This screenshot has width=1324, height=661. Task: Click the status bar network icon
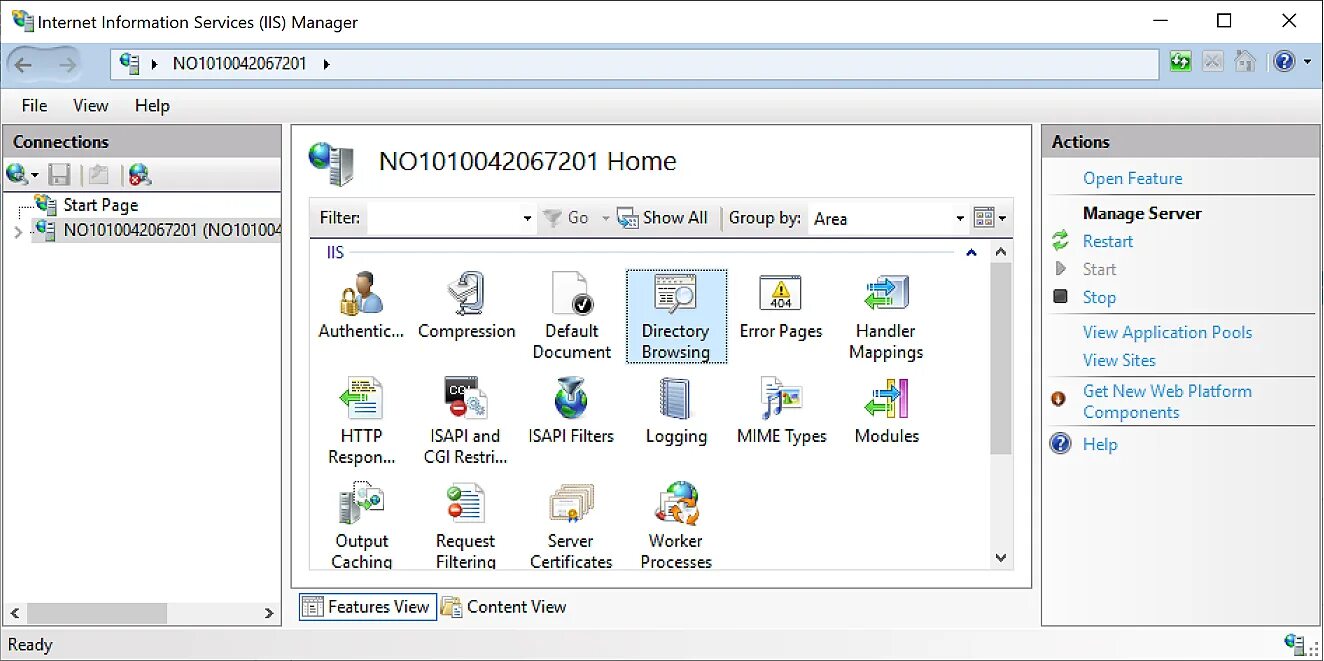[x=1295, y=644]
